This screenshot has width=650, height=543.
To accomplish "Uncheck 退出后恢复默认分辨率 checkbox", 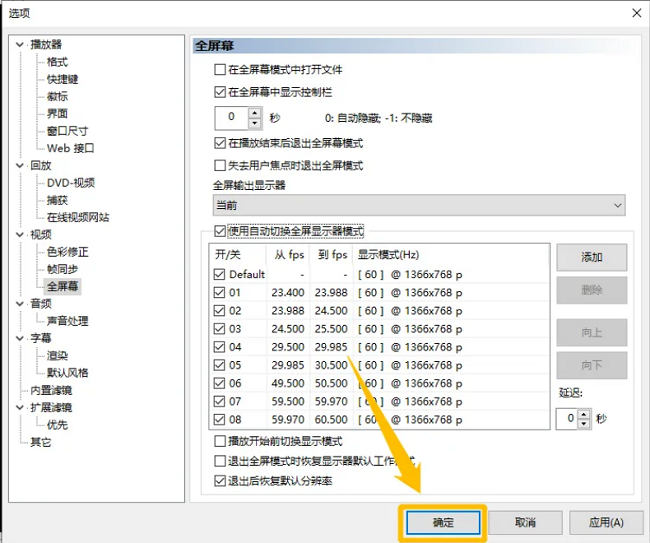I will [220, 481].
